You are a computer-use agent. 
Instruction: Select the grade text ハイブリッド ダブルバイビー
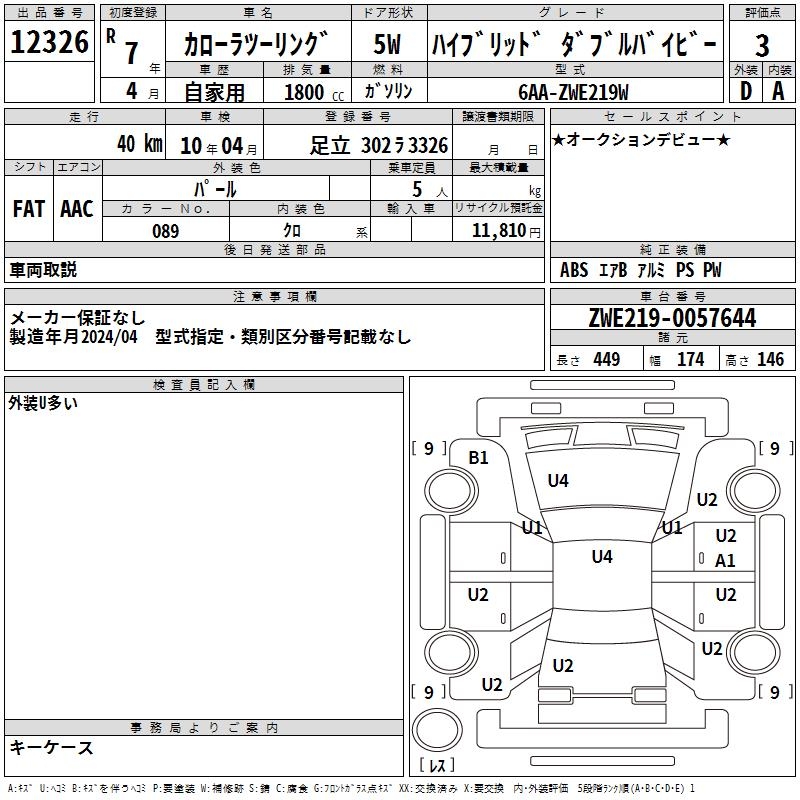[x=574, y=44]
